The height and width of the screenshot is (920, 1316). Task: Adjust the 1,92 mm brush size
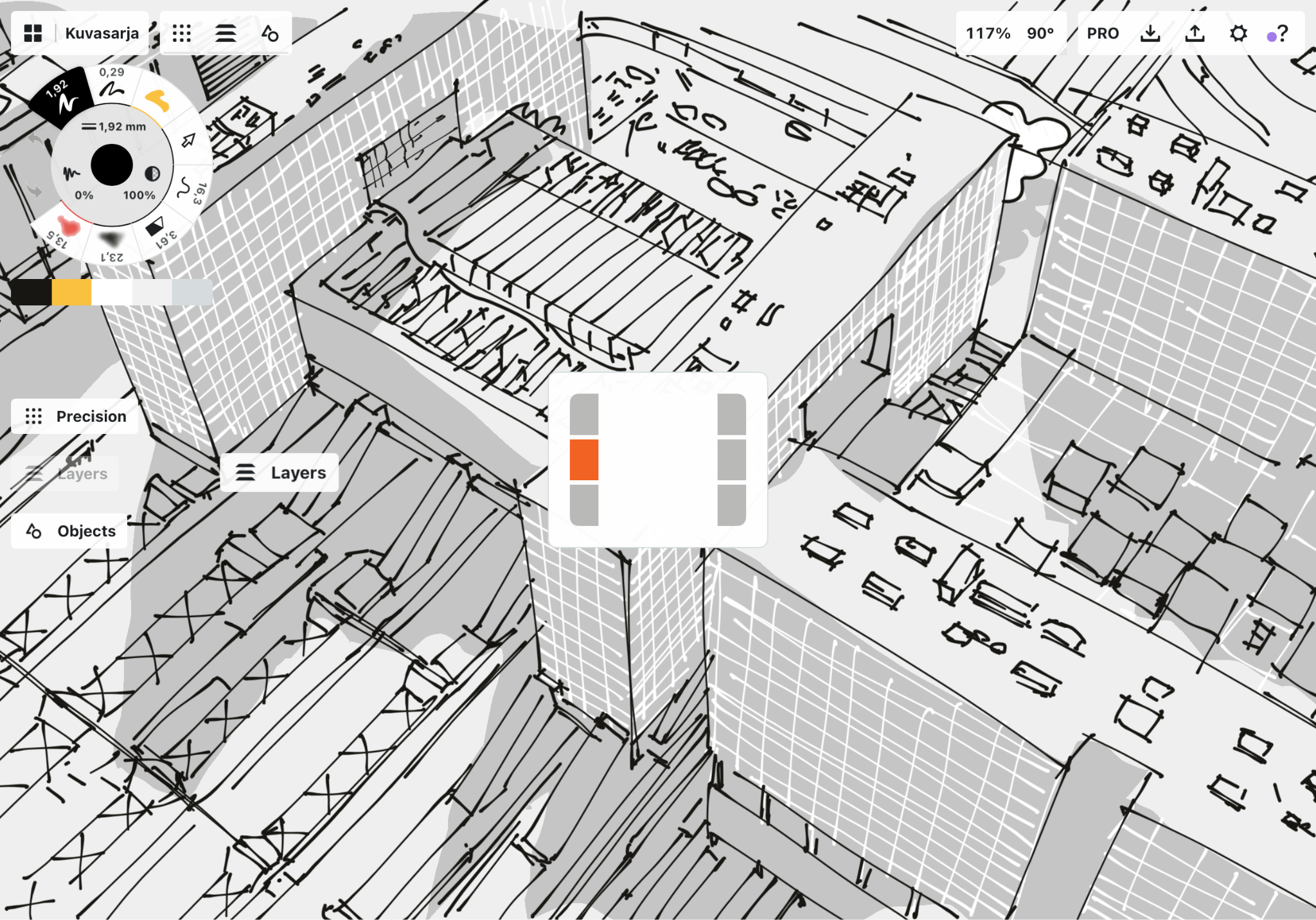(x=114, y=127)
